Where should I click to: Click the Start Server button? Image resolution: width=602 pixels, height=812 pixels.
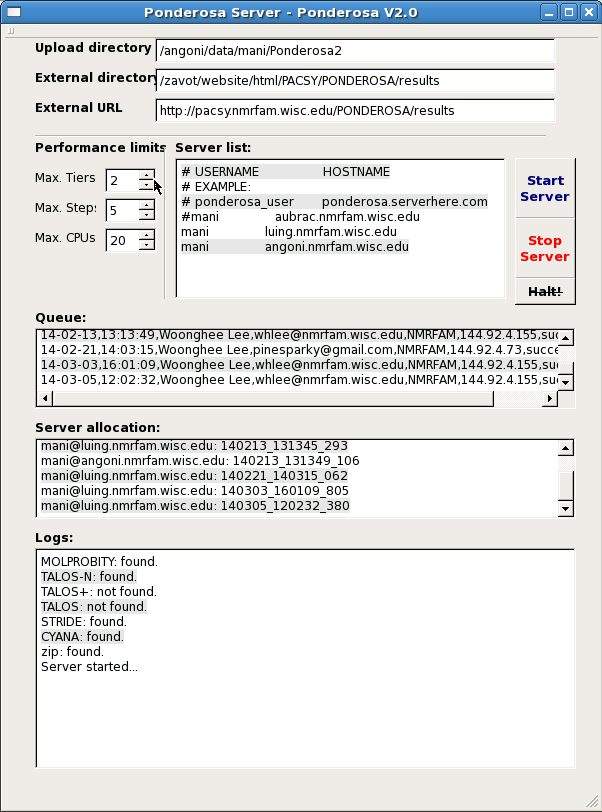pos(545,188)
